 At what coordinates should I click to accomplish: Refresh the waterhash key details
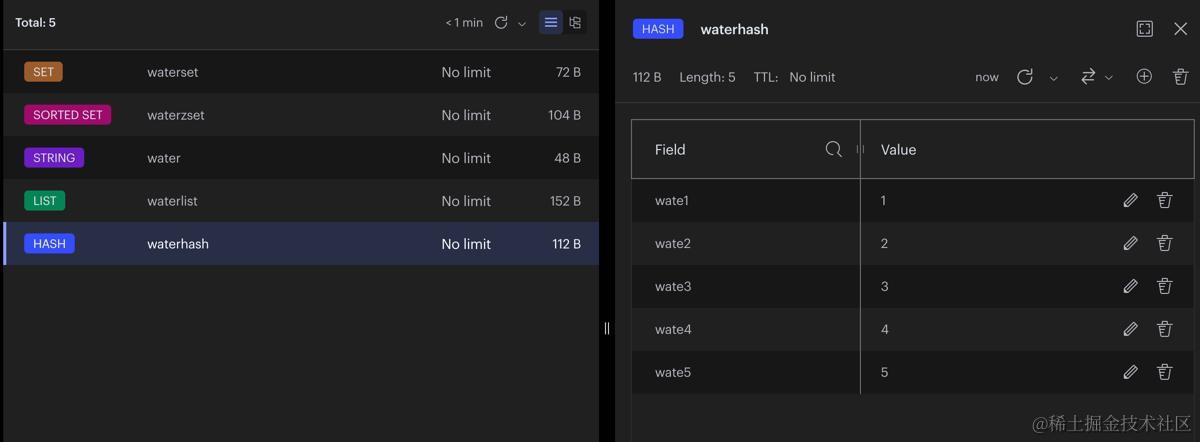tap(1025, 77)
